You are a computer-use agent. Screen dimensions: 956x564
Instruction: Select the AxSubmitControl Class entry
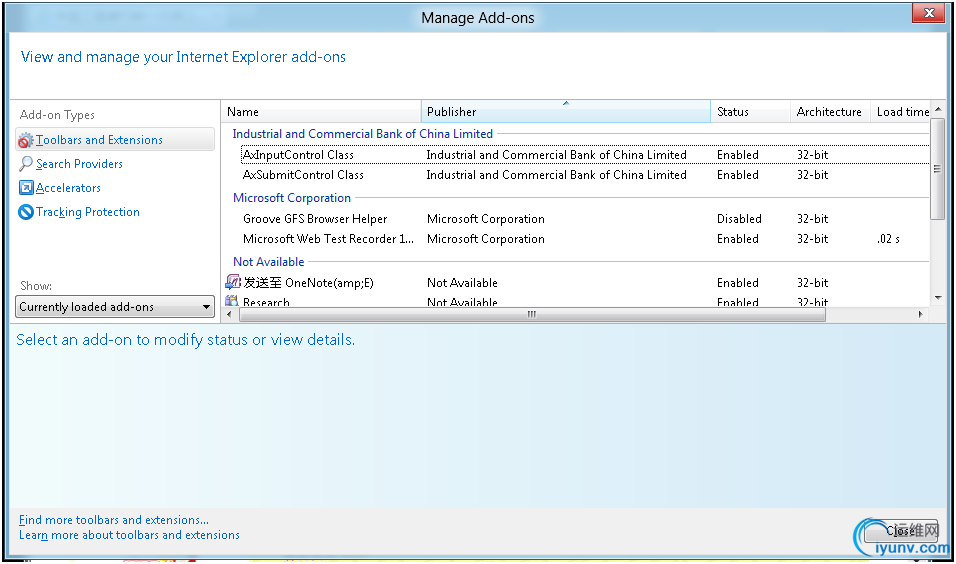(x=303, y=175)
